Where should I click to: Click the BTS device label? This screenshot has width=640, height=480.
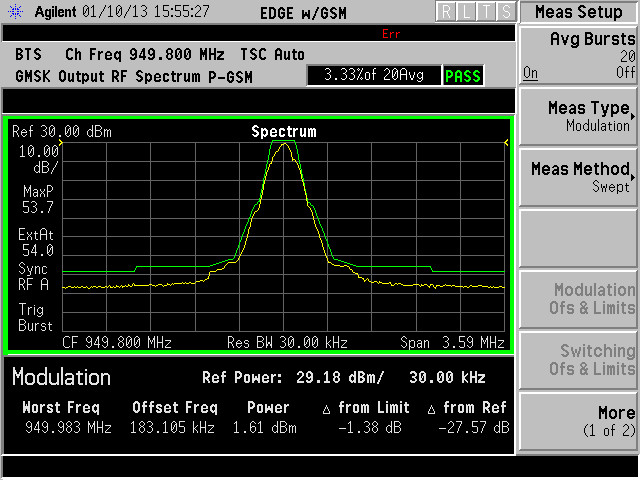point(28,54)
